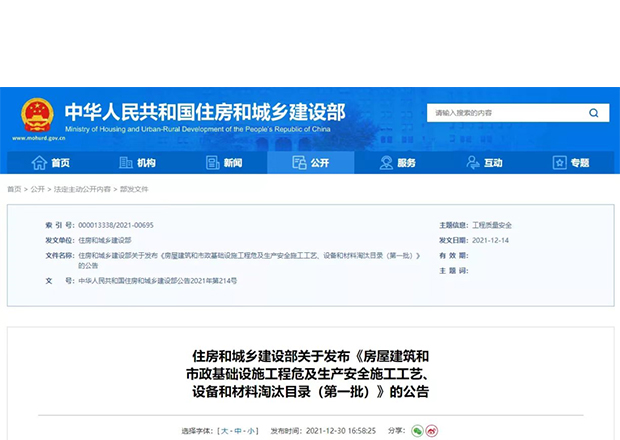Click issuing unit 住房和城乡建设部 value
This screenshot has width=620, height=440.
[105, 240]
